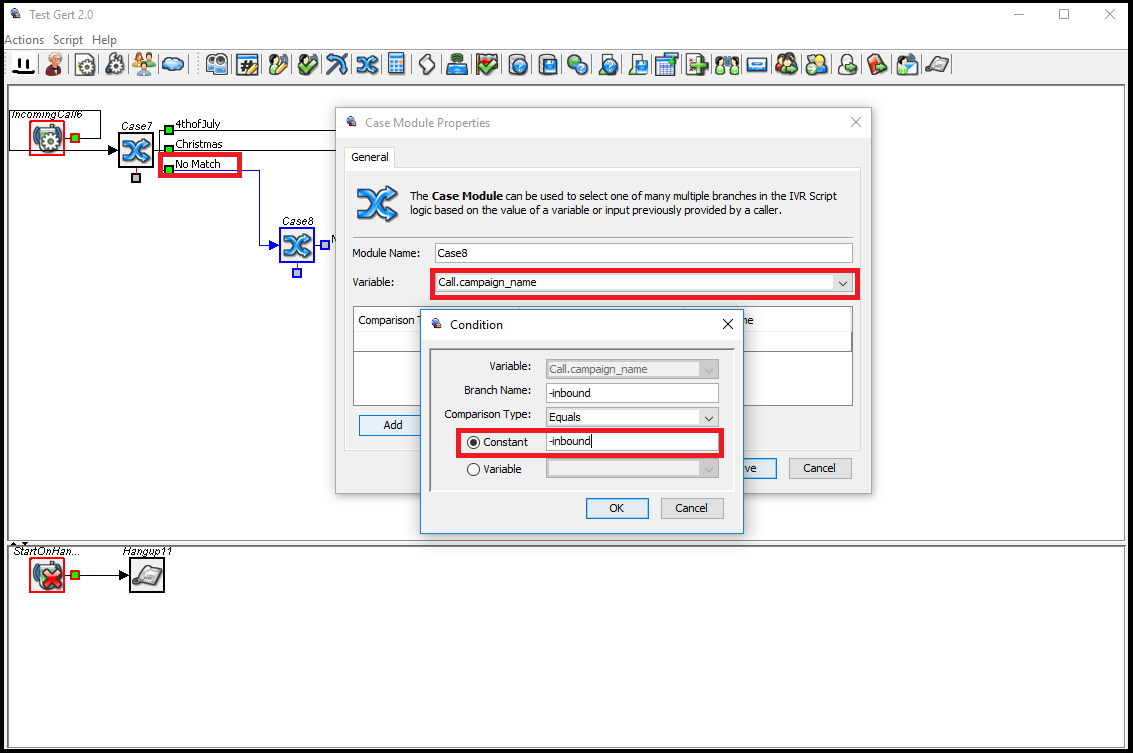1133x753 pixels.
Task: Expand the Comparison Type Equals dropdown
Action: click(709, 418)
